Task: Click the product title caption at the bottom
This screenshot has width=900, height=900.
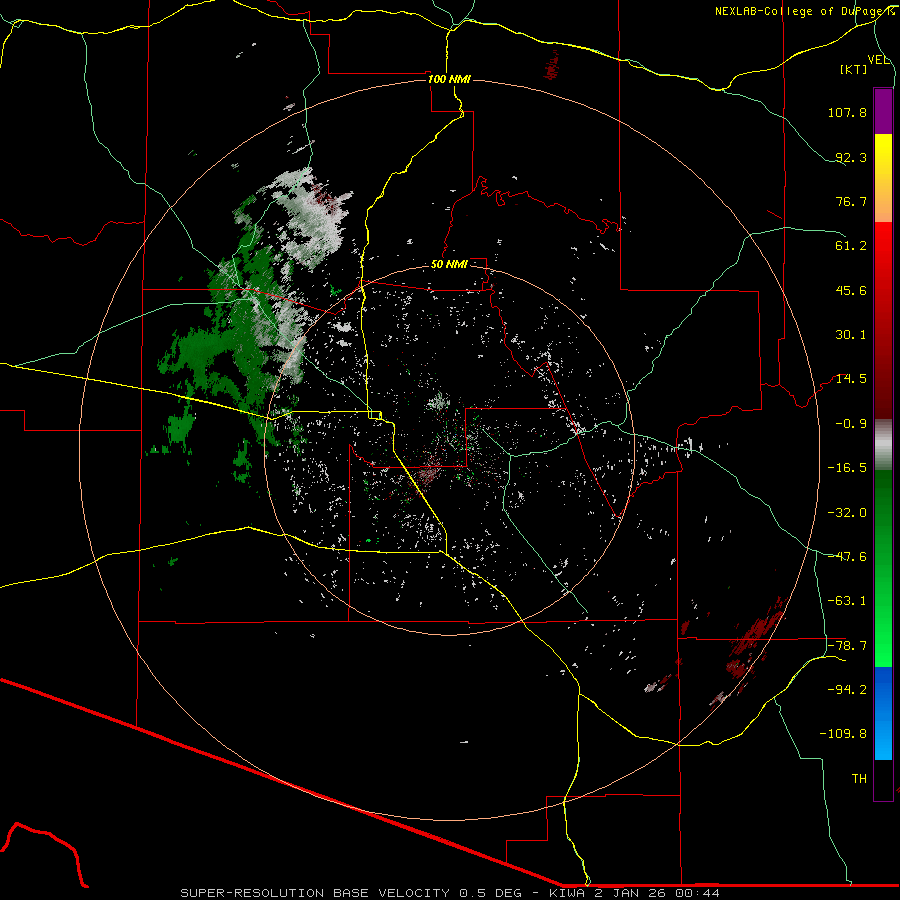Action: (x=449, y=893)
